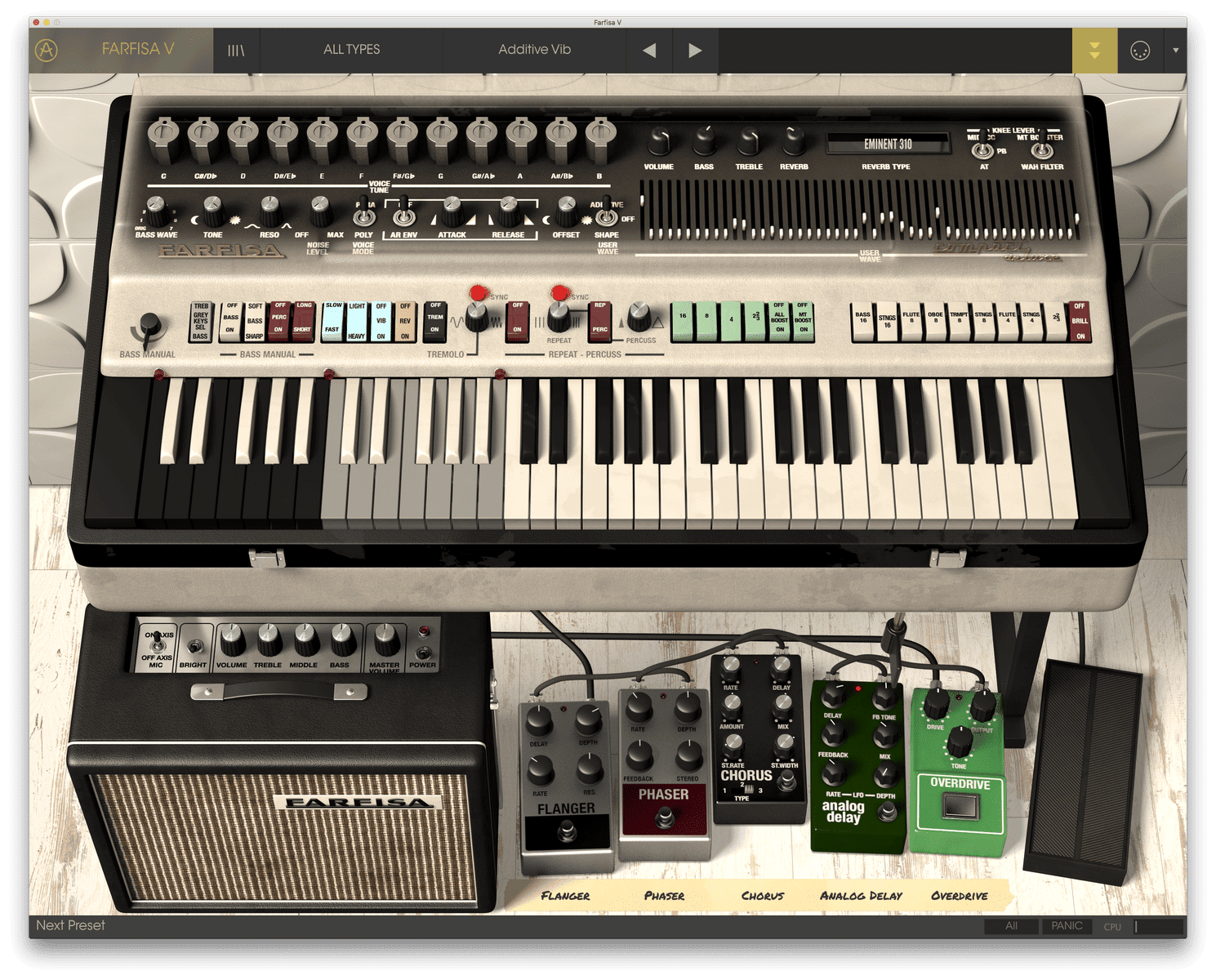Click the organ TREBLE knob

748,142
